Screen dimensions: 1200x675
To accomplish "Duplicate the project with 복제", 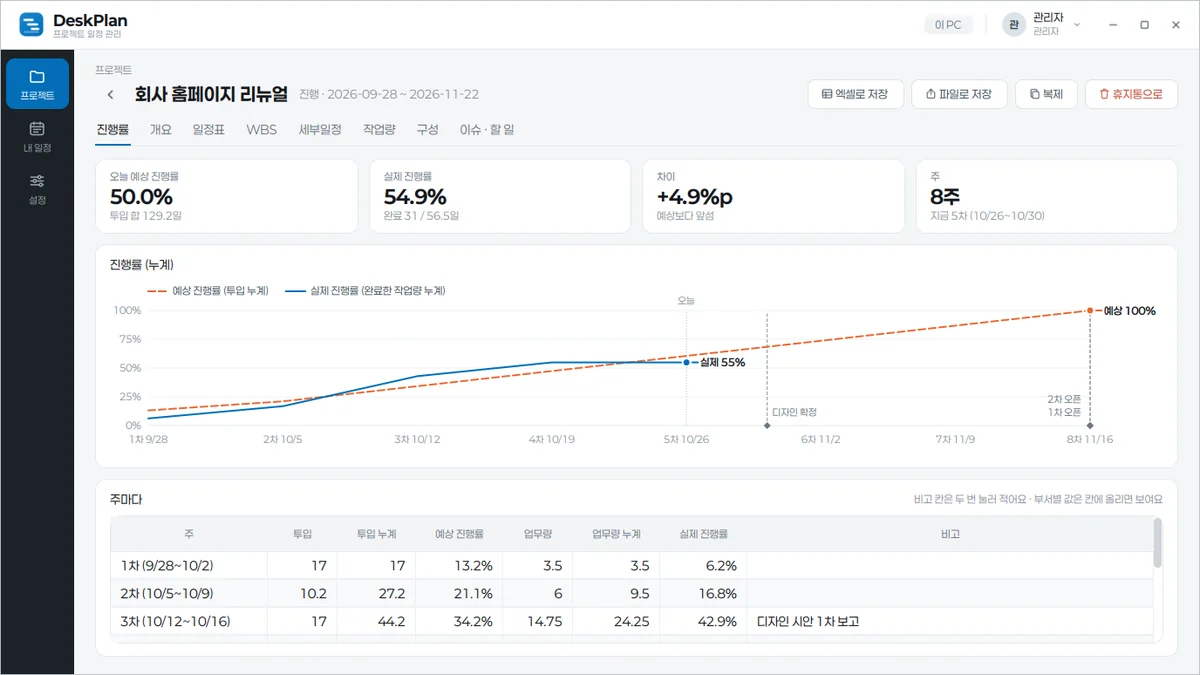I will pyautogui.click(x=1046, y=94).
